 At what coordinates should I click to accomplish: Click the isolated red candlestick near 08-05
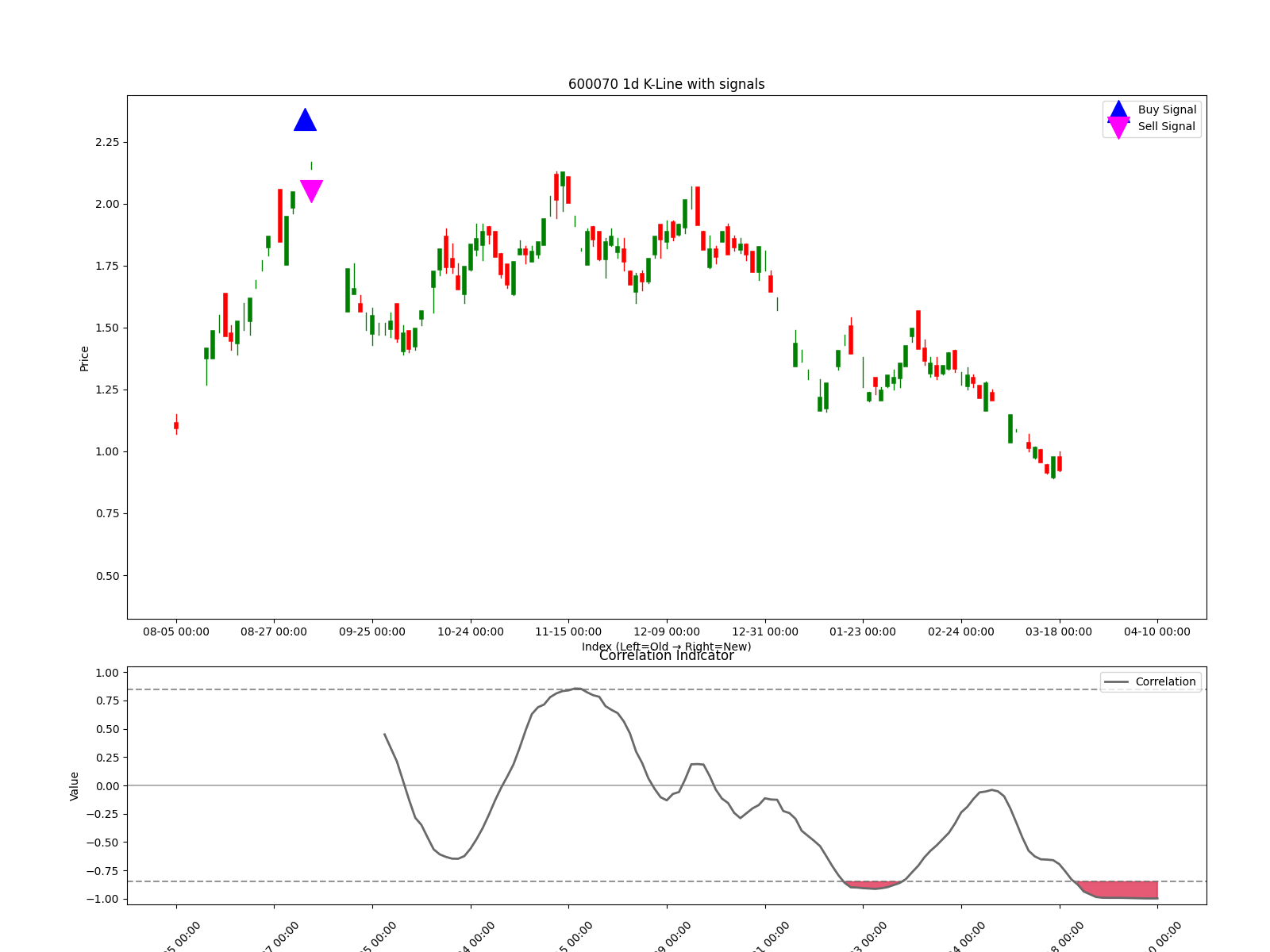[x=176, y=424]
